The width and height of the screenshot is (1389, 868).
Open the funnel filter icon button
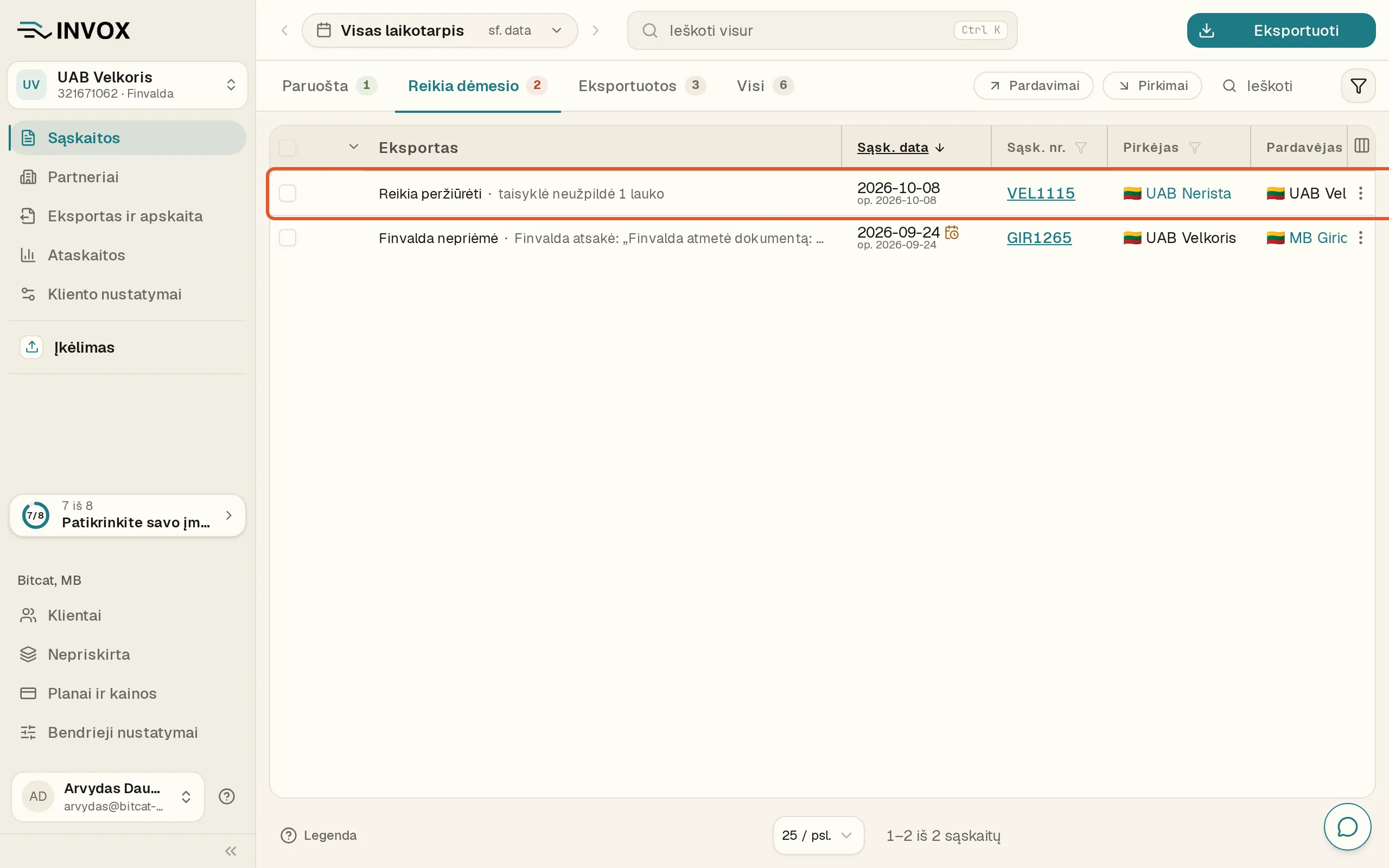point(1358,86)
